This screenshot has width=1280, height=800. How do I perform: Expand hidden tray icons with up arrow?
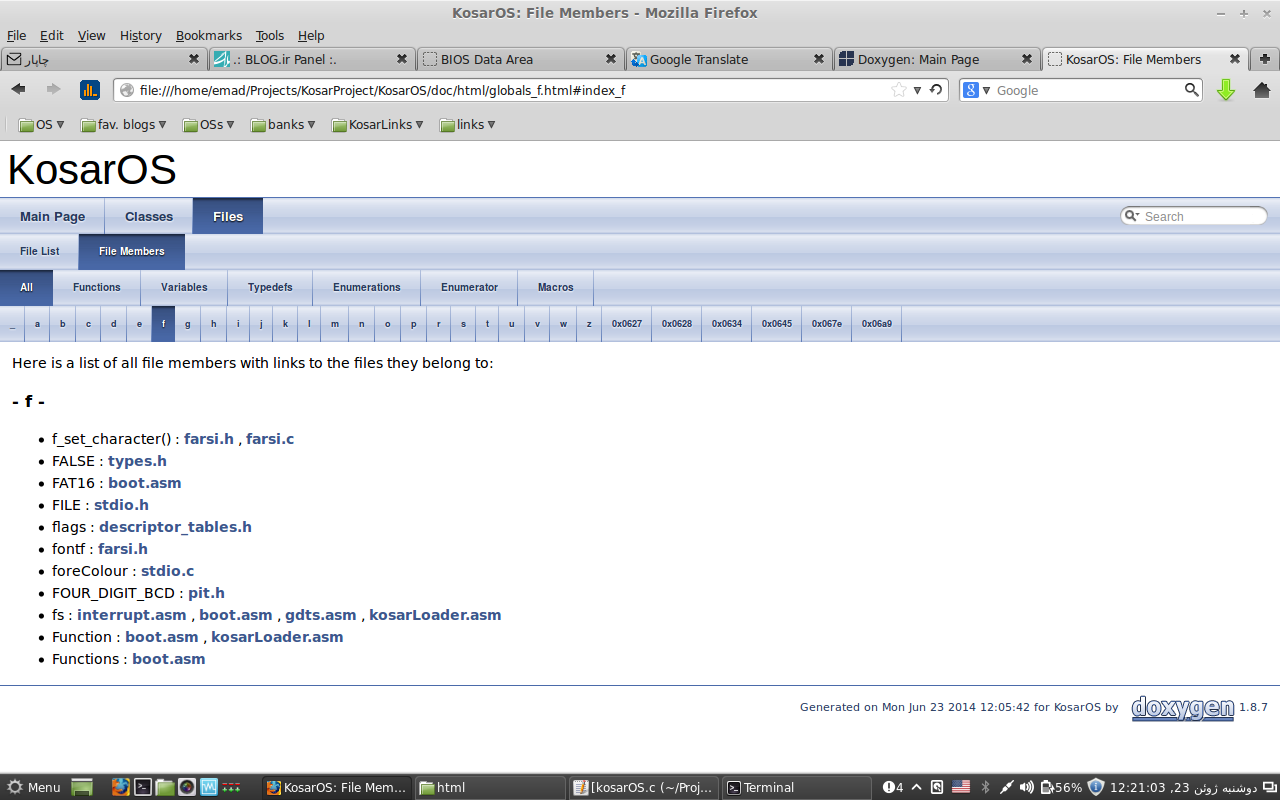point(916,787)
